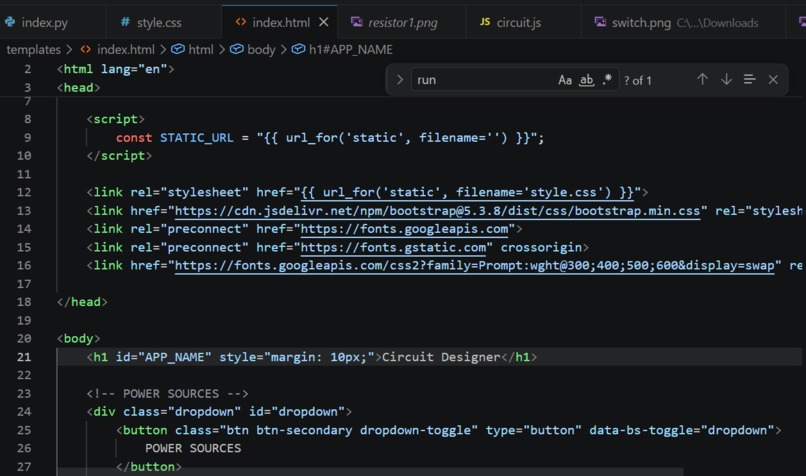Toggle Use Regular Expression in find widget
Screen dimensions: 806x476
[607, 80]
